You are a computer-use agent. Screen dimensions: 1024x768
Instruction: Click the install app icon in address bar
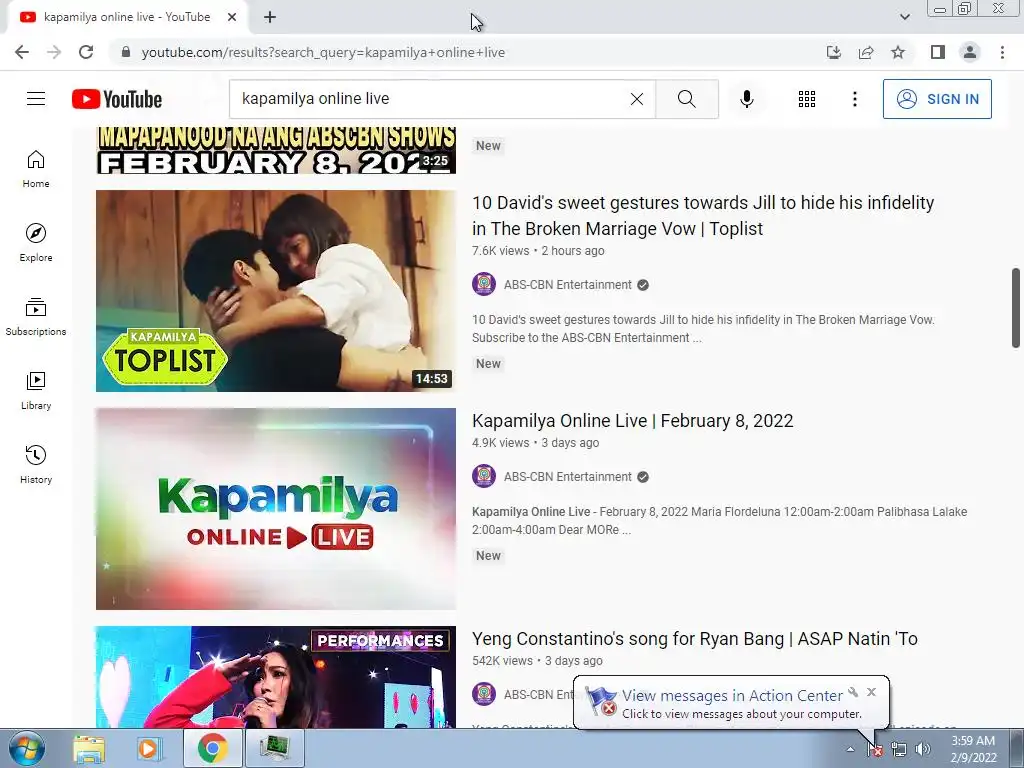click(x=834, y=52)
